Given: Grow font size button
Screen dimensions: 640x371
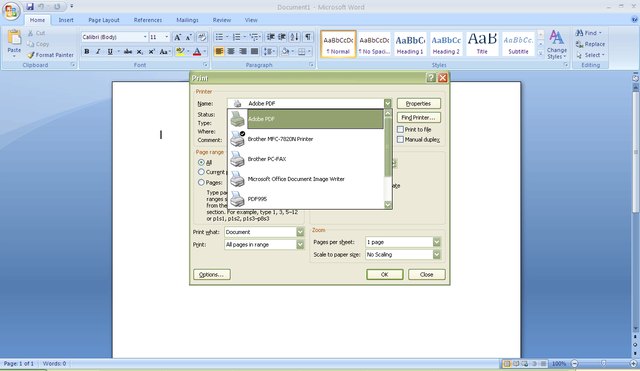Looking at the screenshot, I should pyautogui.click(x=177, y=37).
